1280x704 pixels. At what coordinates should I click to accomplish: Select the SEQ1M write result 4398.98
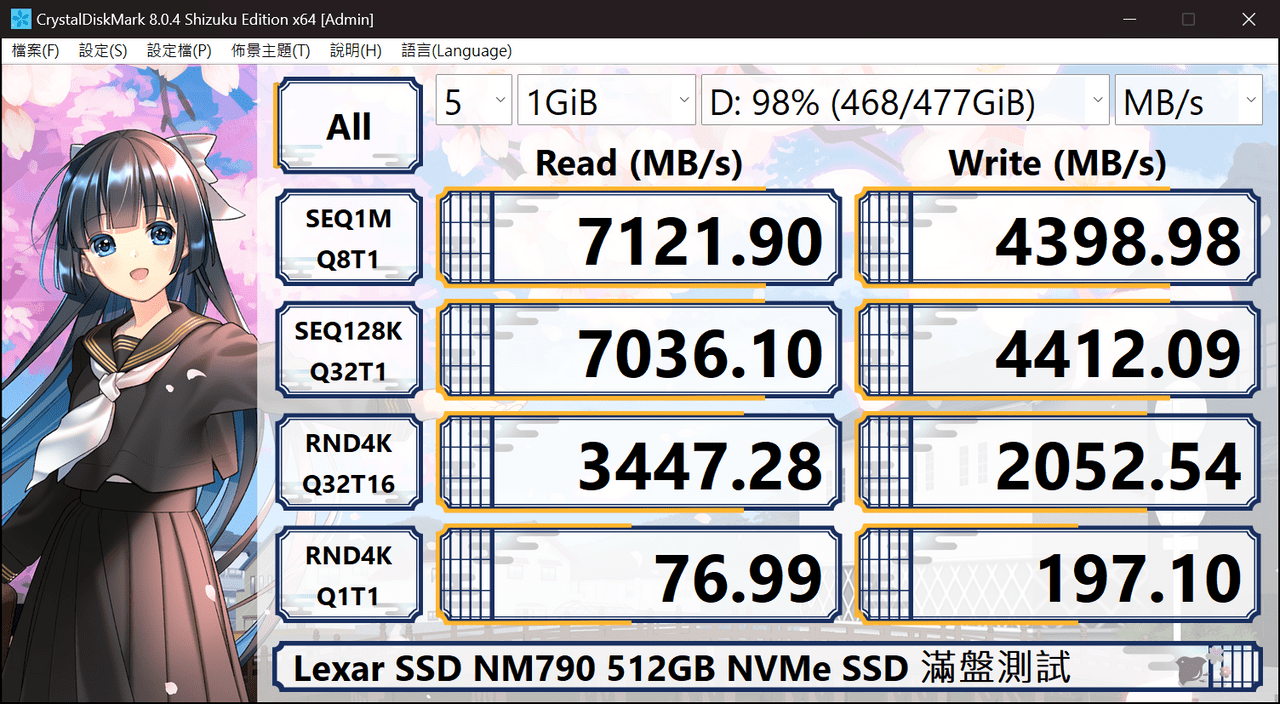(x=1058, y=238)
